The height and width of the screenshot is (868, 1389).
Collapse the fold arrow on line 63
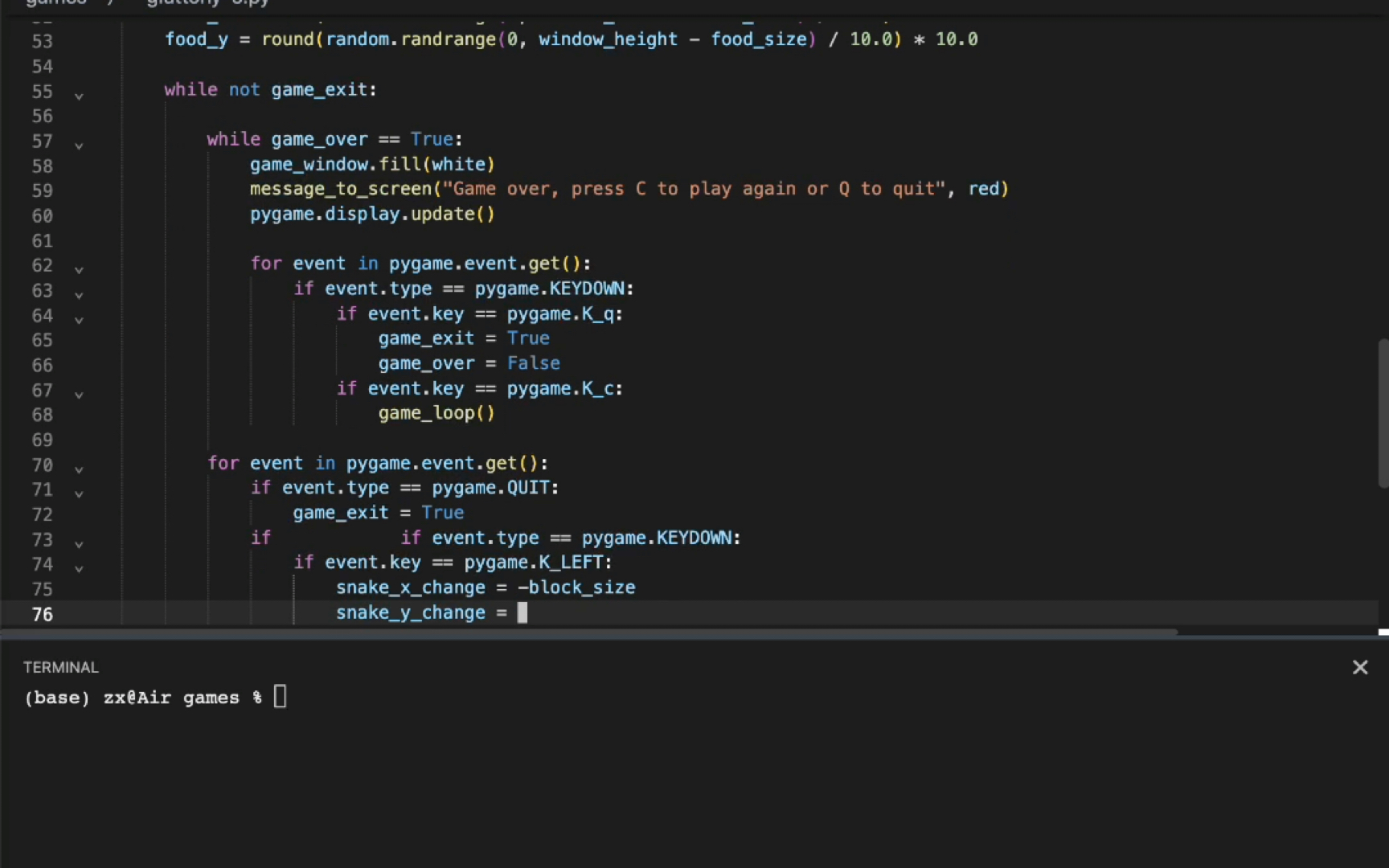point(79,294)
